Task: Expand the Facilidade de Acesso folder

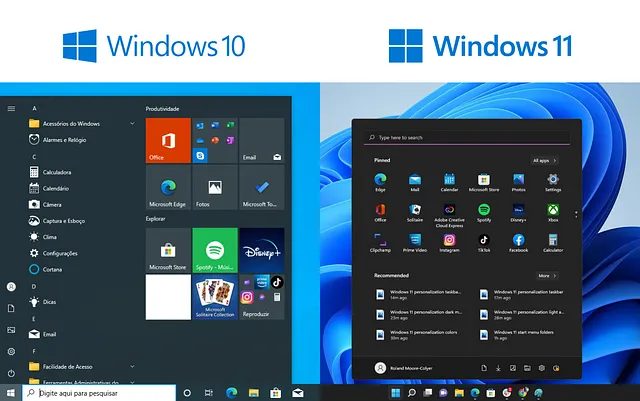Action: [82, 366]
